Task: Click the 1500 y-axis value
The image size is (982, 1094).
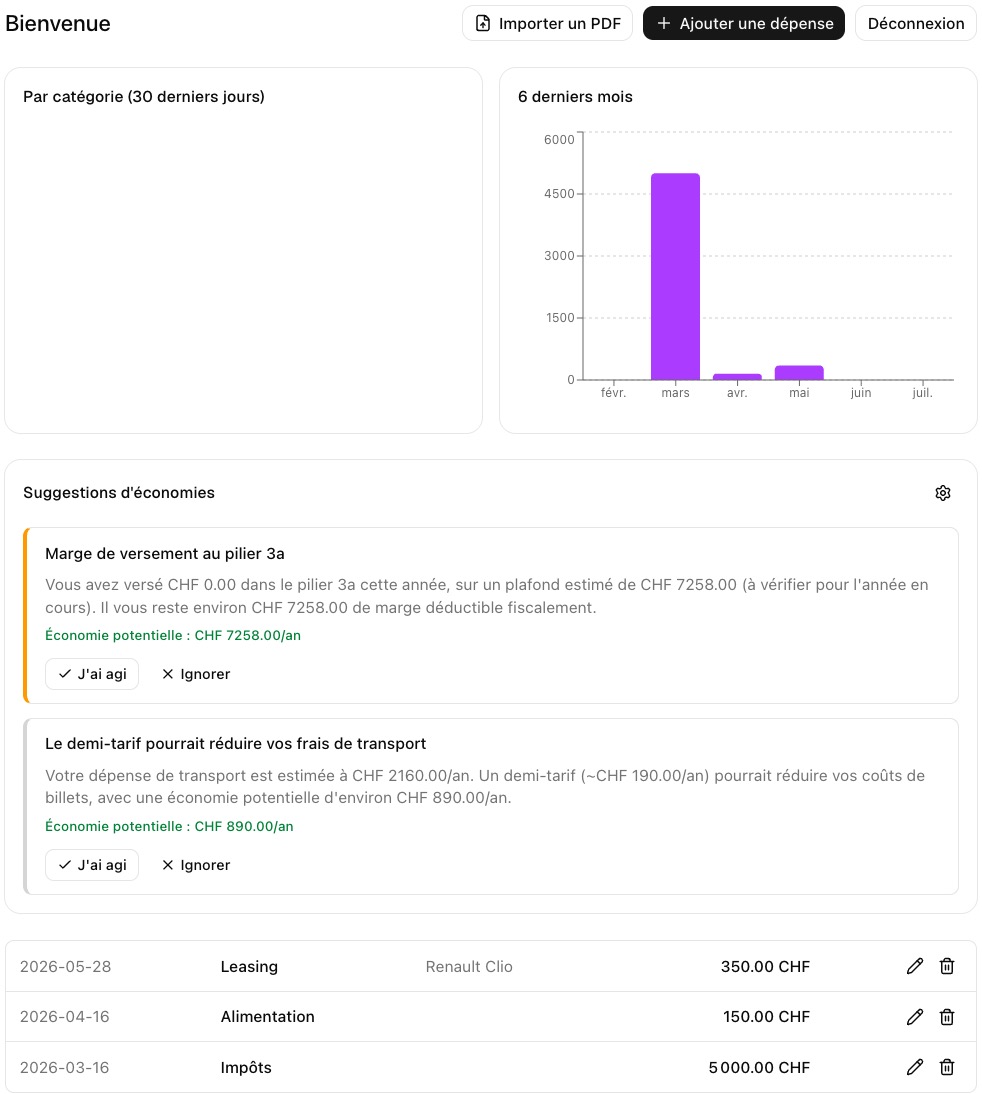Action: (x=560, y=317)
